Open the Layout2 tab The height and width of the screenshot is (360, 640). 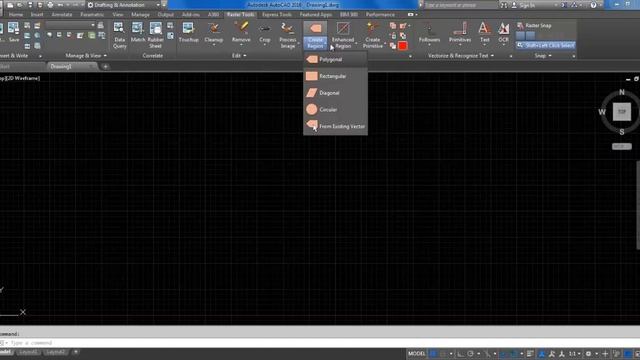(x=55, y=352)
